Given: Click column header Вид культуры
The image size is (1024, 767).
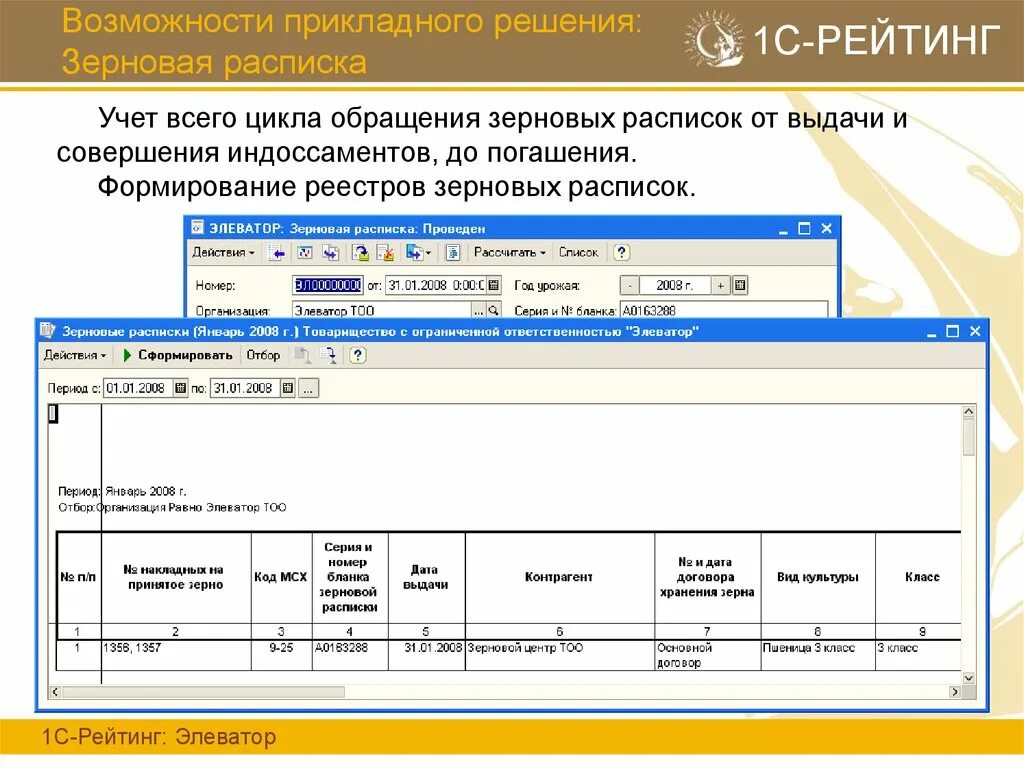Looking at the screenshot, I should pos(818,577).
